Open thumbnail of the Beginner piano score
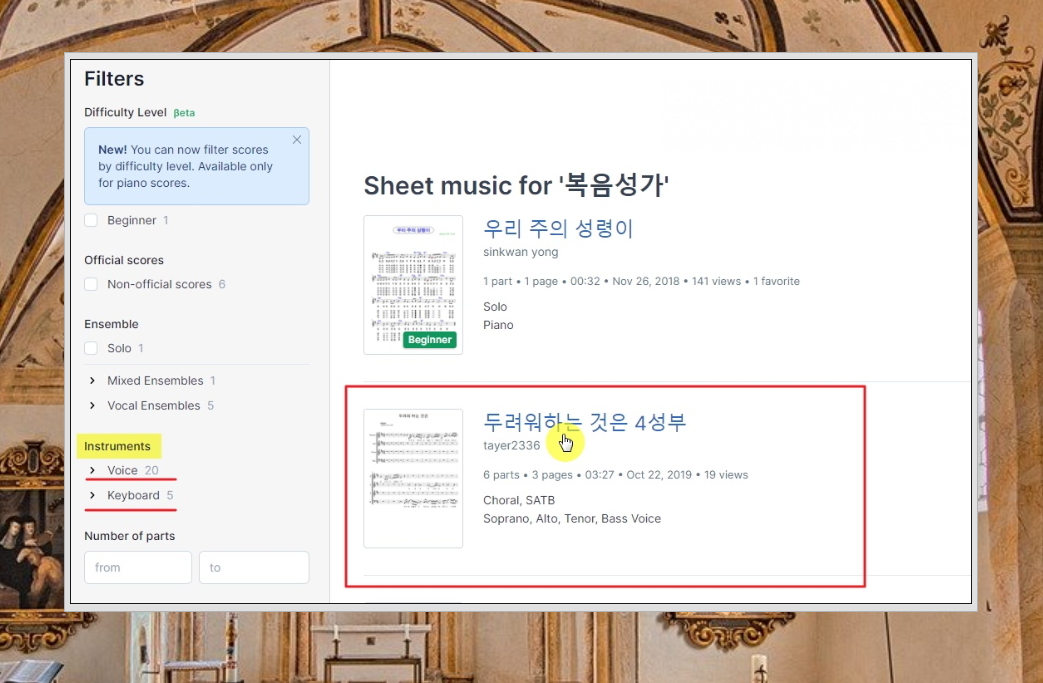 click(413, 285)
